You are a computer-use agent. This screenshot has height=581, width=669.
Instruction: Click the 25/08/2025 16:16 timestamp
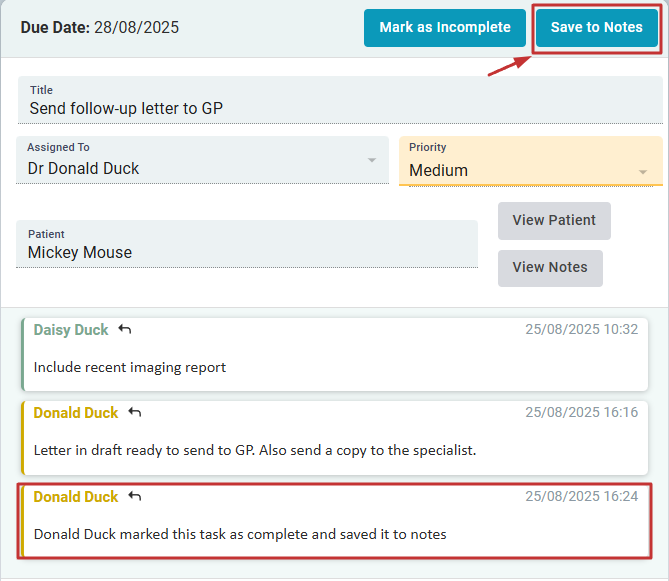pos(581,412)
